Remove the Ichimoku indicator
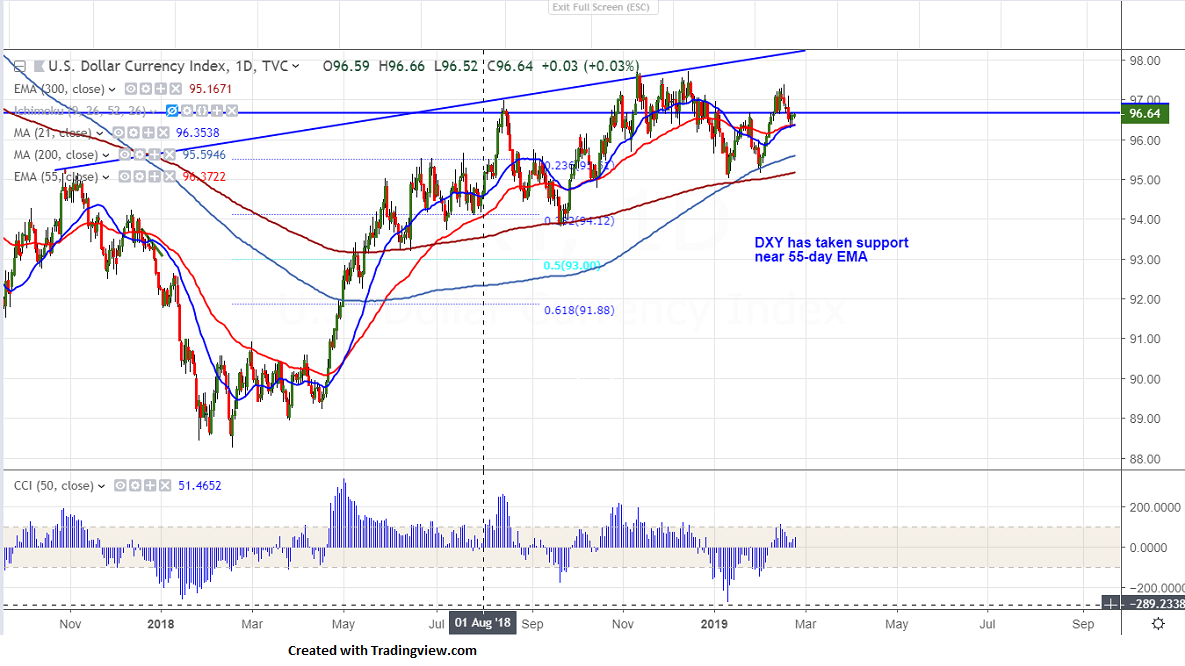1185x666 pixels. 232,111
